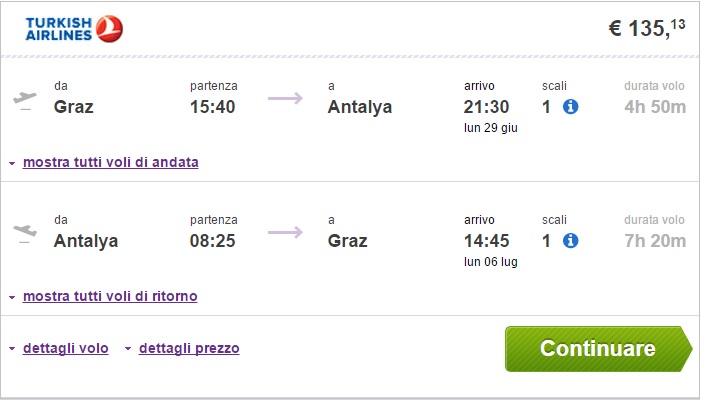The image size is (701, 400).
Task: Click the 4h 50m flight duration
Action: 655,106
